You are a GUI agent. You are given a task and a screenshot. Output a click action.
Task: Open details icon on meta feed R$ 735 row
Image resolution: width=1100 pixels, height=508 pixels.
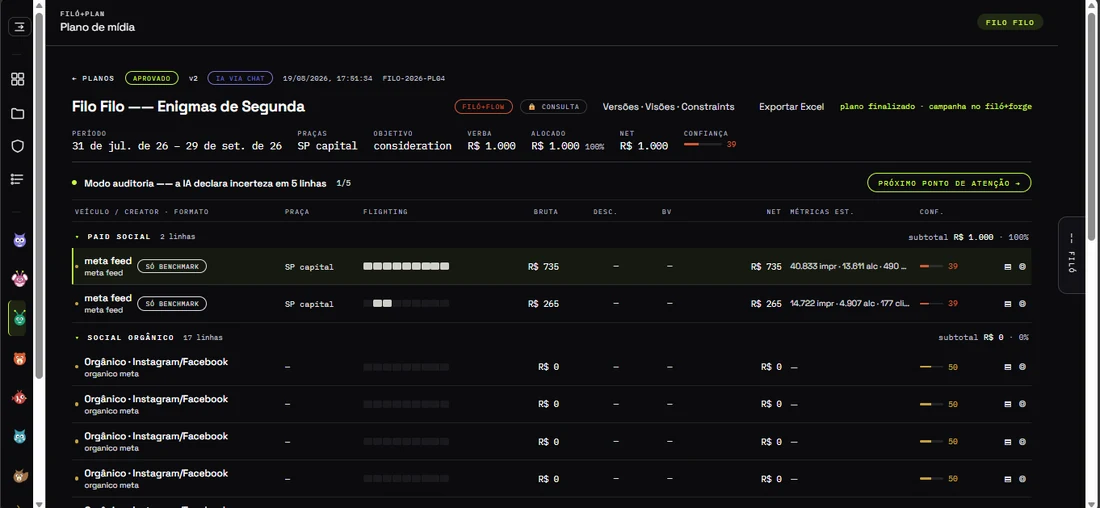pyautogui.click(x=1008, y=267)
